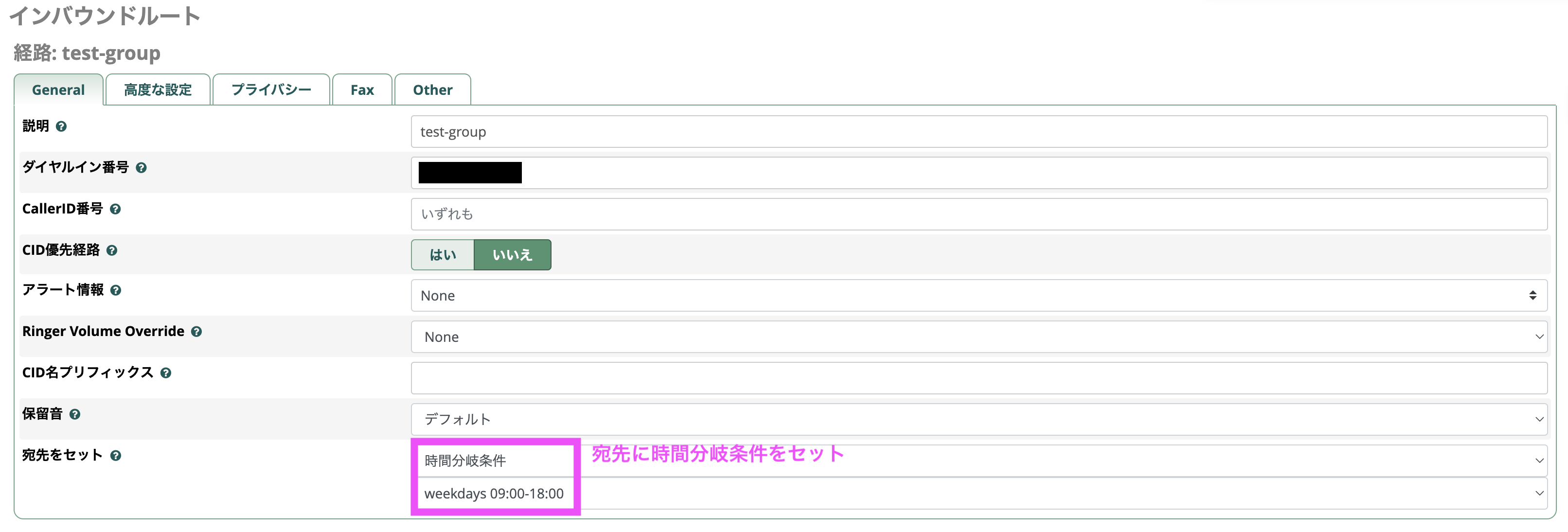Show help icon beside 保留音

pyautogui.click(x=75, y=414)
